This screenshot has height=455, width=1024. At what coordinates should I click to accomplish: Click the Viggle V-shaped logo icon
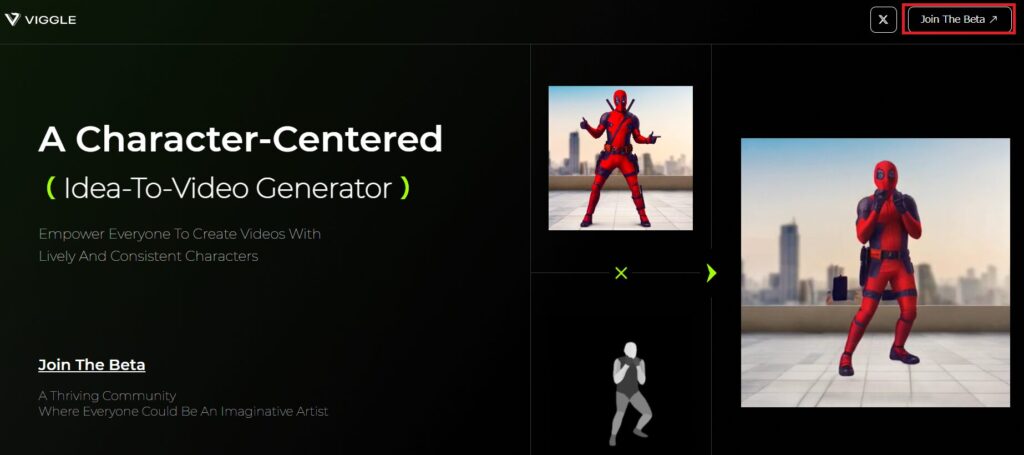coord(12,20)
